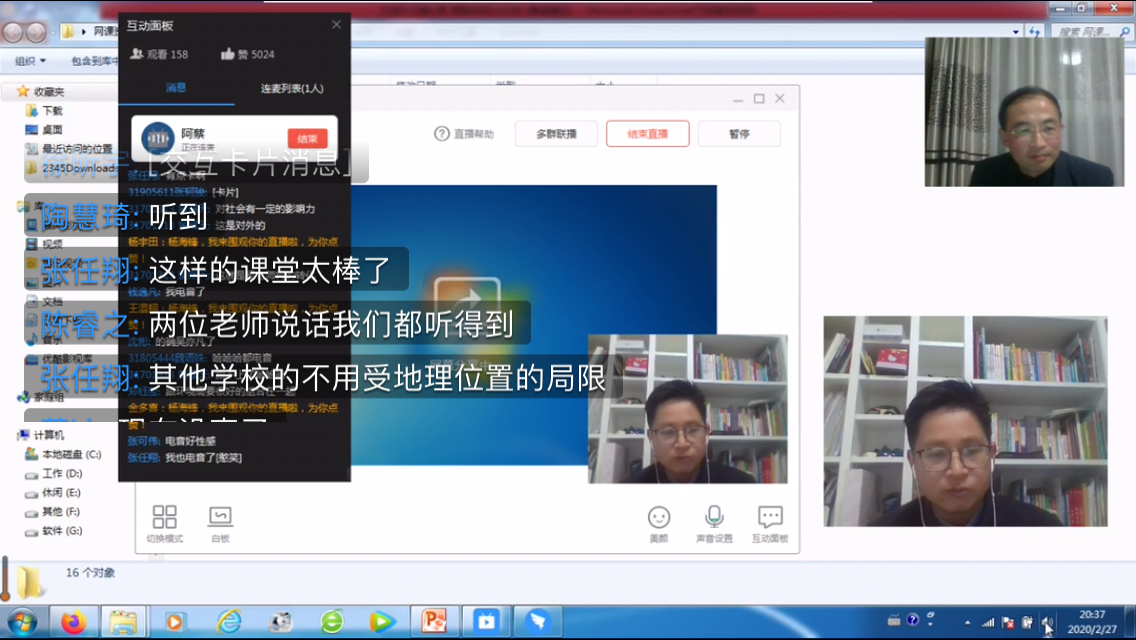Viewport: 1136px width, 640px height.
Task: Click the thumbs-up 赞 5024 icon
Action: pyautogui.click(x=227, y=54)
